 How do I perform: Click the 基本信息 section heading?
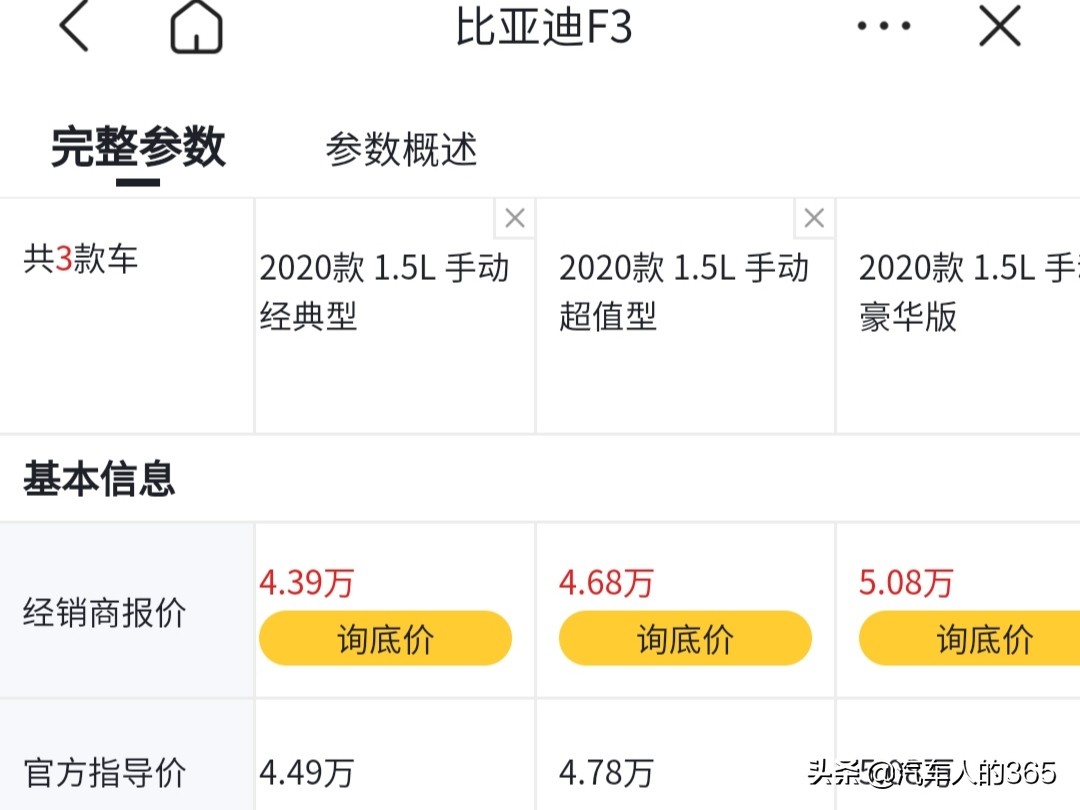pos(99,479)
